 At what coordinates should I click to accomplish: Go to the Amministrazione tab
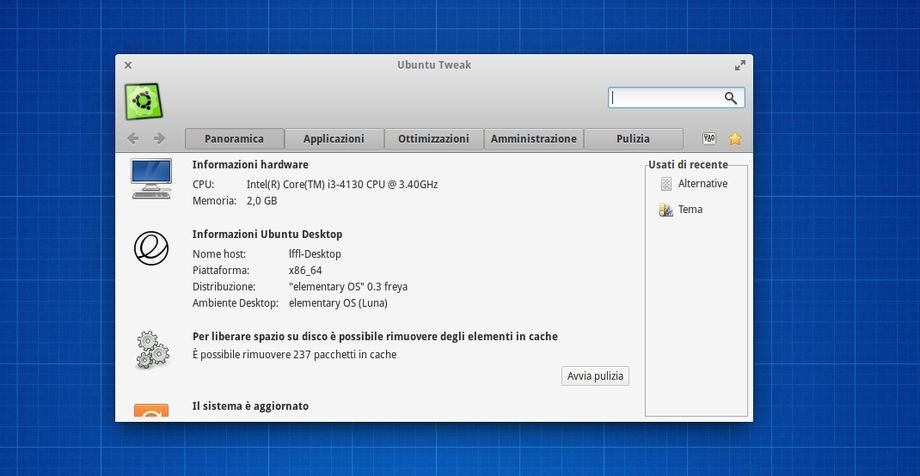click(x=533, y=139)
